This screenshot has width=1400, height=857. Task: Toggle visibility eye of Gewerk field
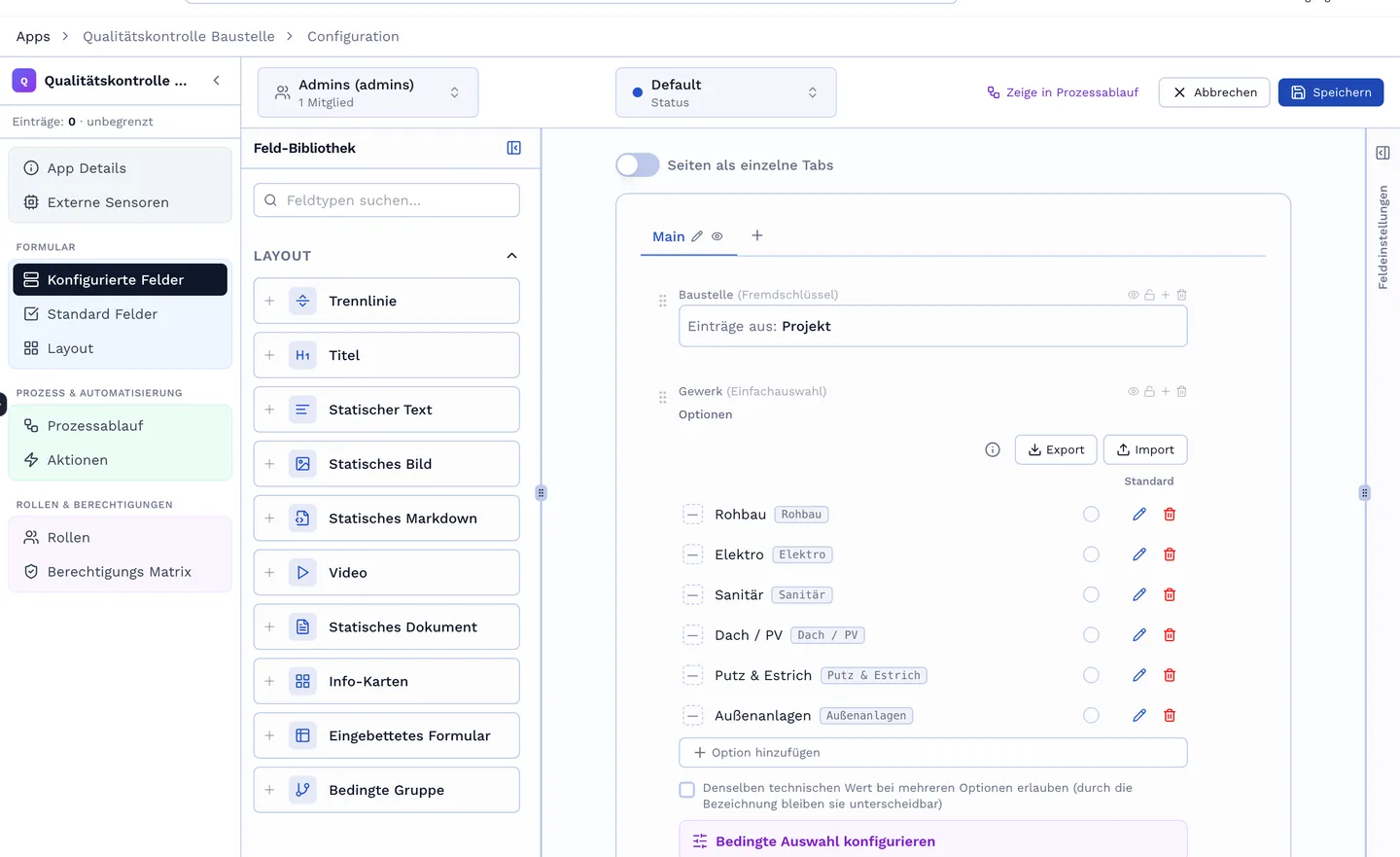pyautogui.click(x=1133, y=391)
